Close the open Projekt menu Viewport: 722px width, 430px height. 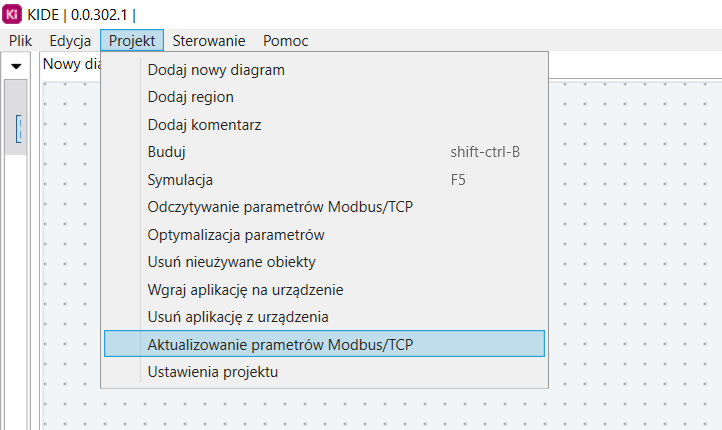pos(132,41)
